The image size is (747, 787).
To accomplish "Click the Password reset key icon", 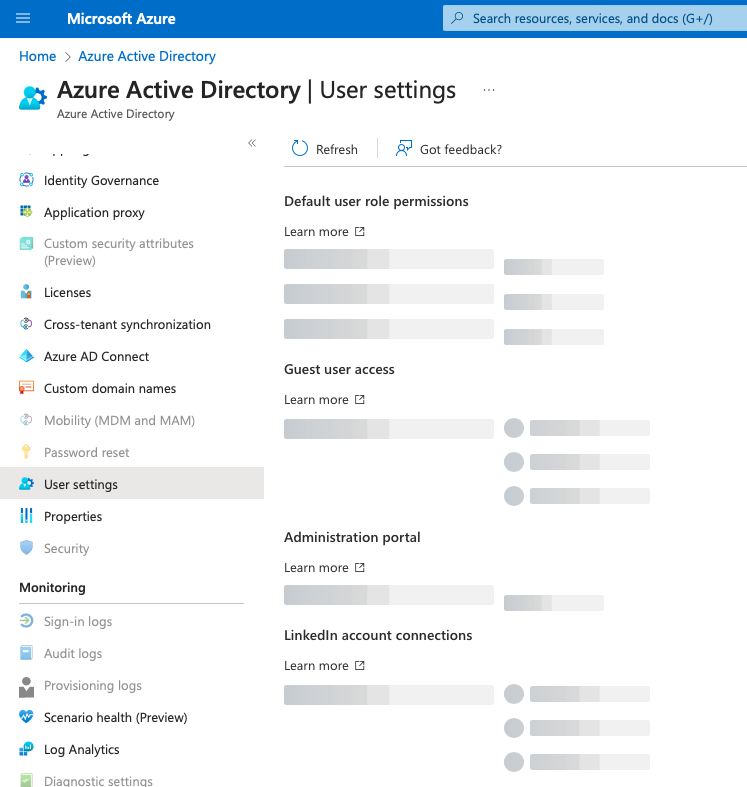I will click(x=26, y=452).
